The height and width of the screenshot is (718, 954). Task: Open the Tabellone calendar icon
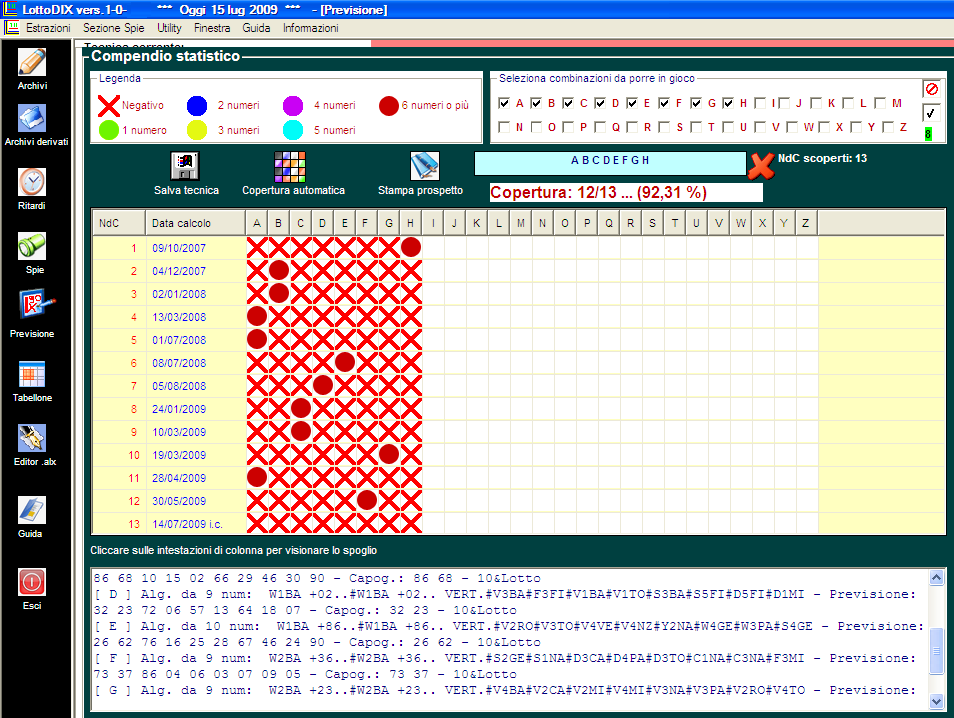point(32,374)
